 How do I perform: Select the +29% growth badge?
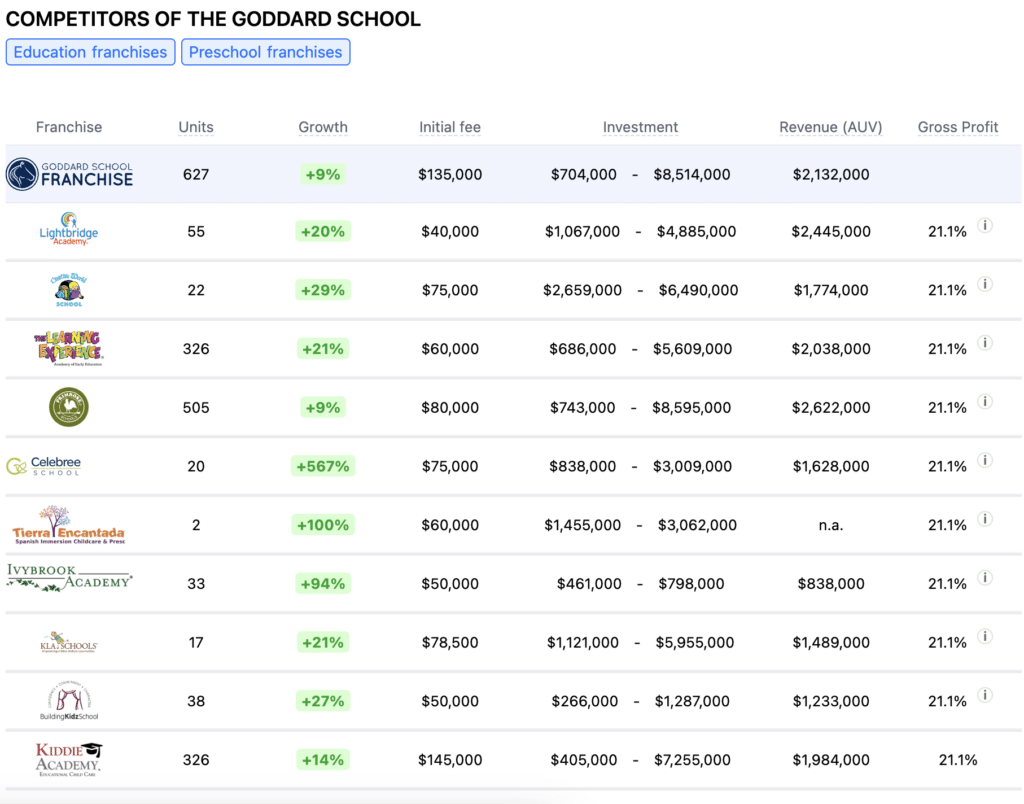(323, 290)
